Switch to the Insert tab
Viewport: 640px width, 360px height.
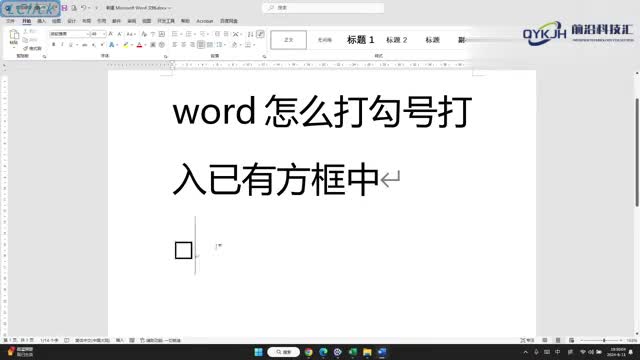(x=41, y=21)
